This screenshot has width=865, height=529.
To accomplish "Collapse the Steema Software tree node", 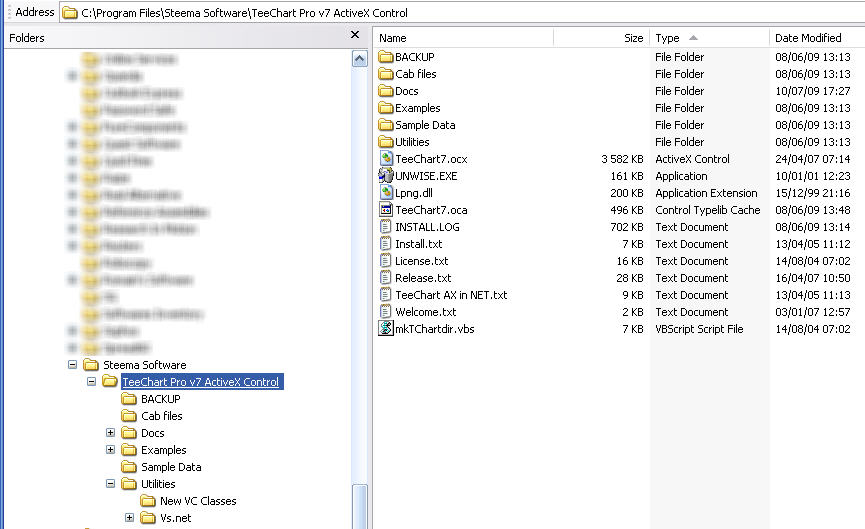I will pos(72,365).
